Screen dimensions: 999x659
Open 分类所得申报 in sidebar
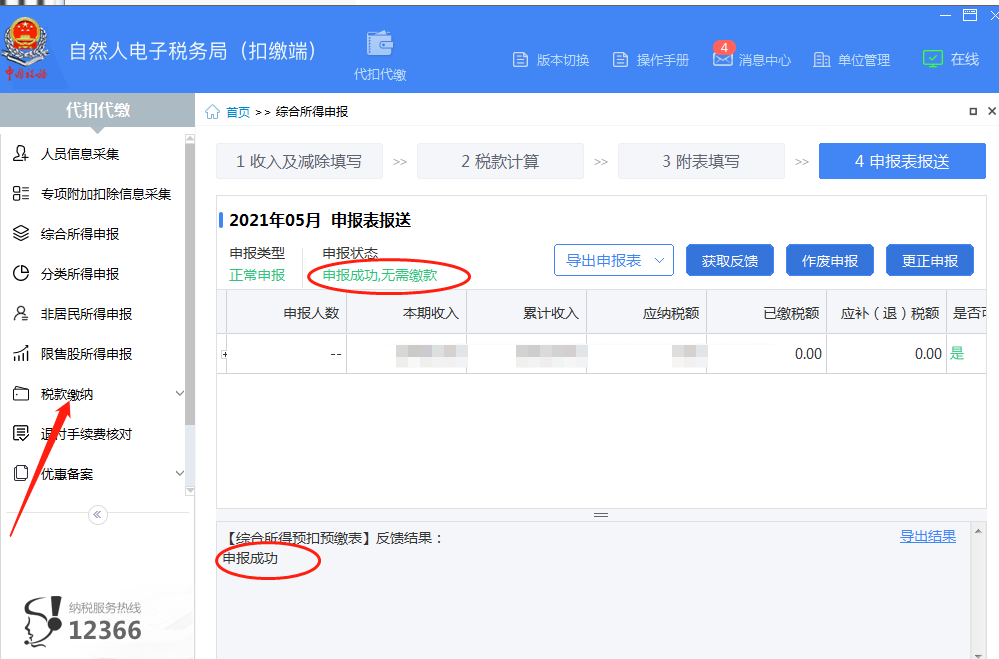tap(80, 274)
